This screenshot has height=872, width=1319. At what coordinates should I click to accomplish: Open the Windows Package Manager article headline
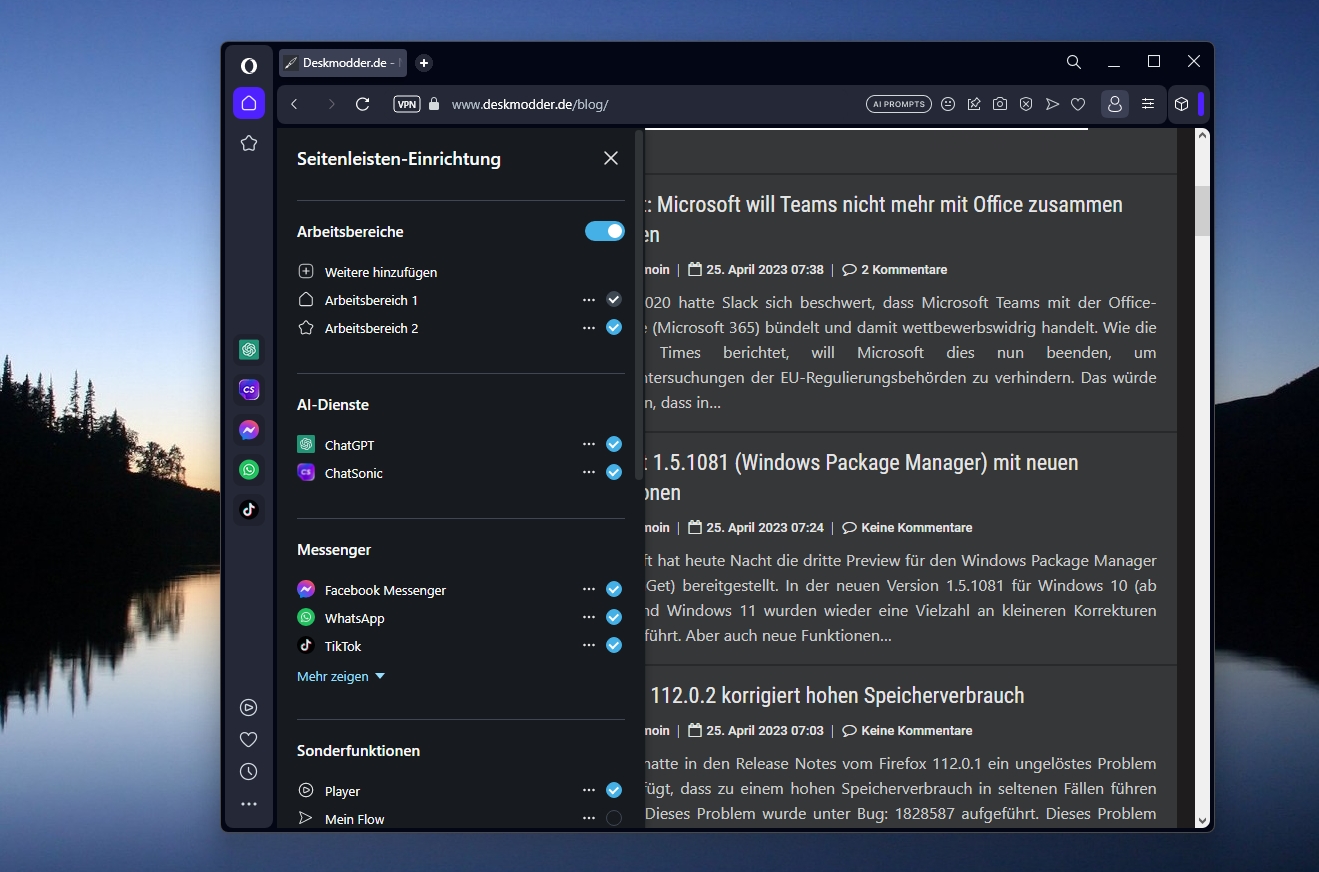tap(862, 477)
